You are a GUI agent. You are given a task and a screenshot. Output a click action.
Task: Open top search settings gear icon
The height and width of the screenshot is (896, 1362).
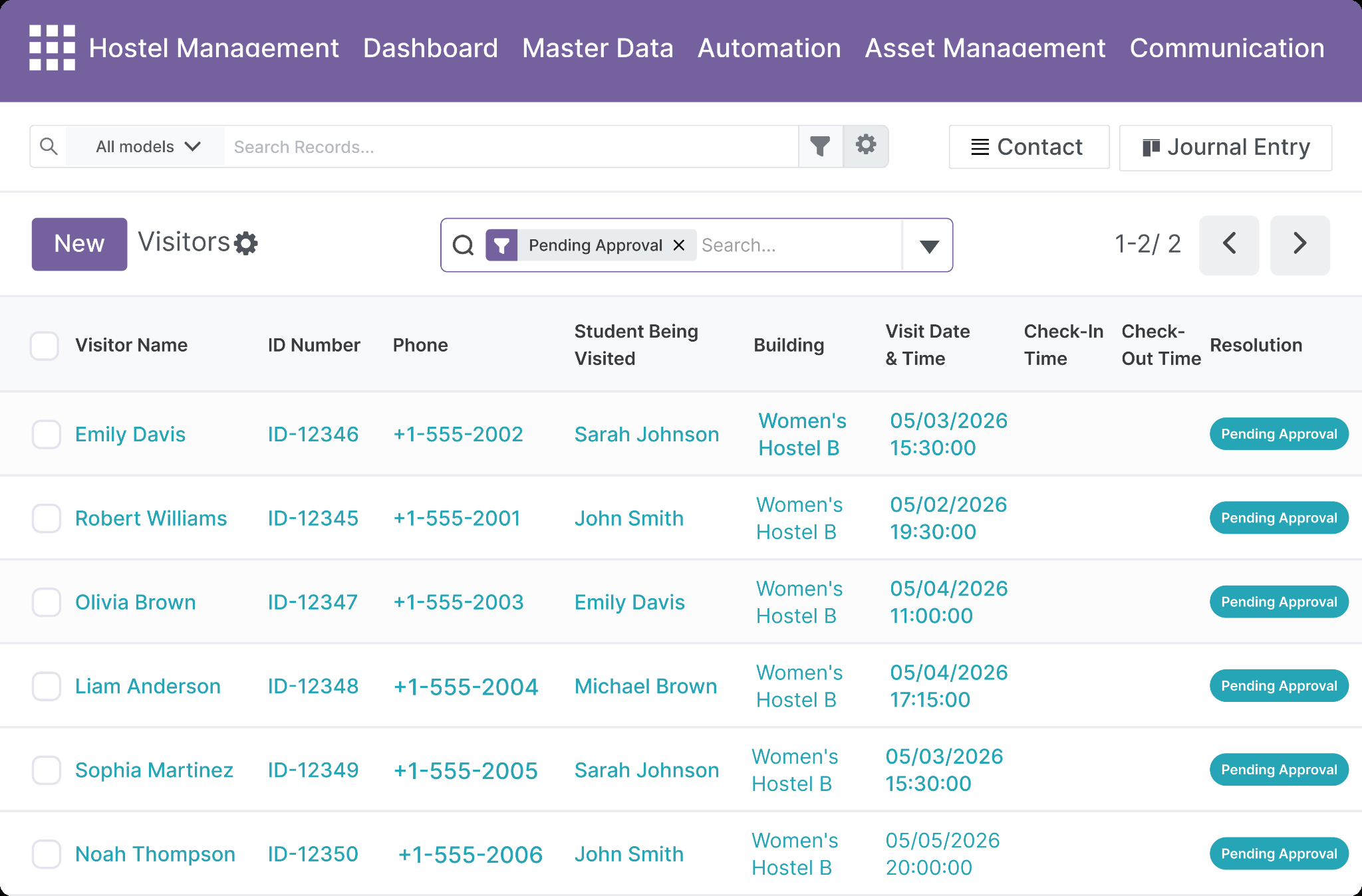tap(866, 145)
